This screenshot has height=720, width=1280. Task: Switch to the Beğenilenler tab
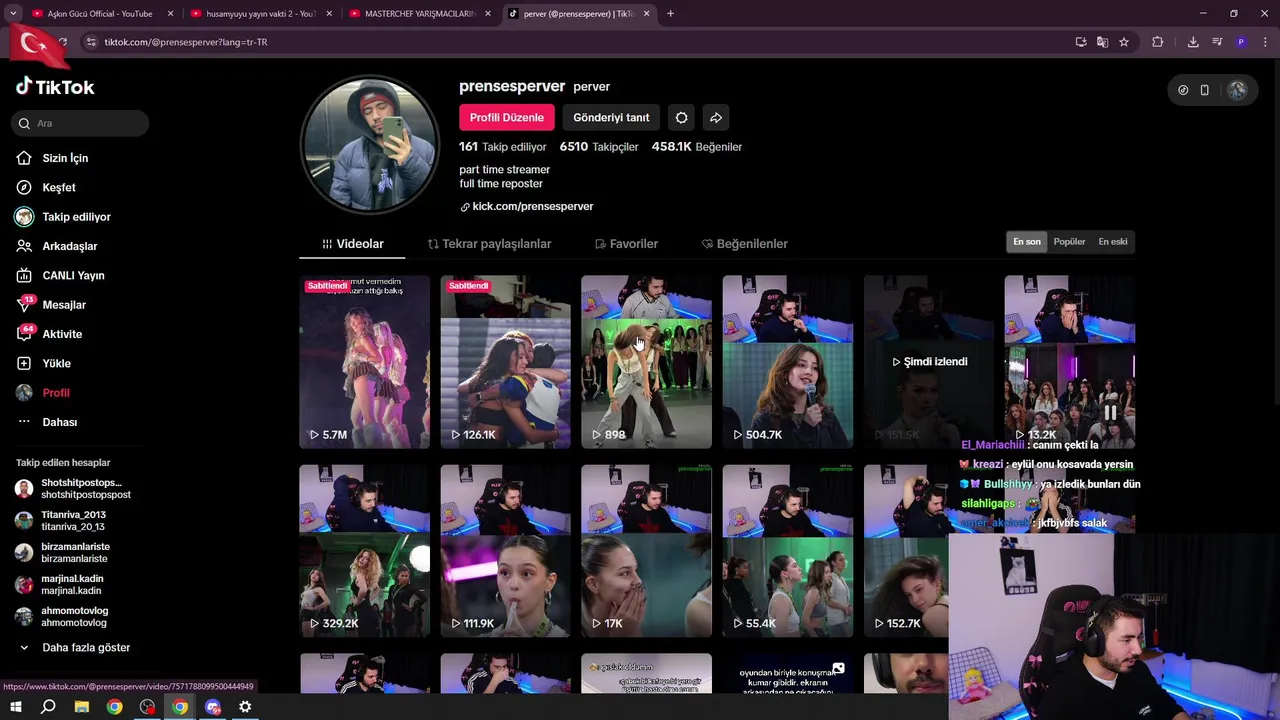745,244
